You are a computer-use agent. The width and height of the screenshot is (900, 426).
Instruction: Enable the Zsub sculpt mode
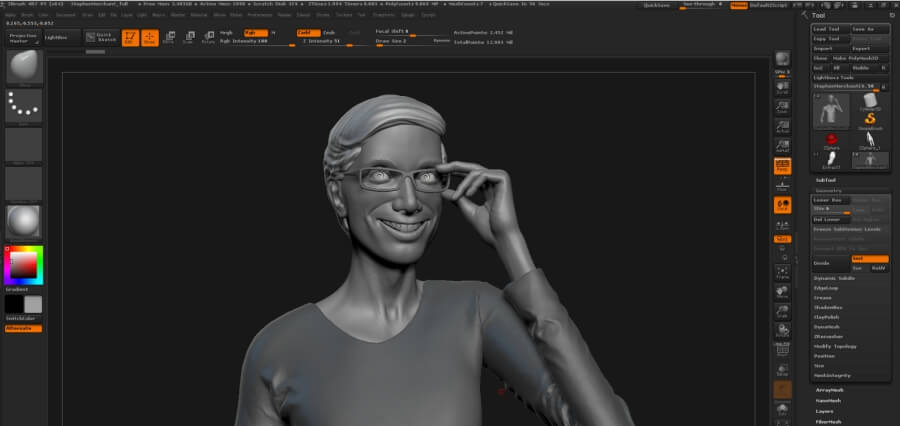329,32
